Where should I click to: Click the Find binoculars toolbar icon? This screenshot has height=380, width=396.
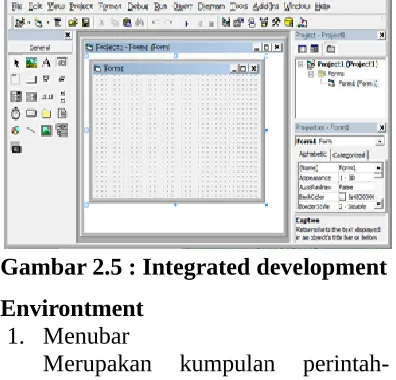pos(140,23)
